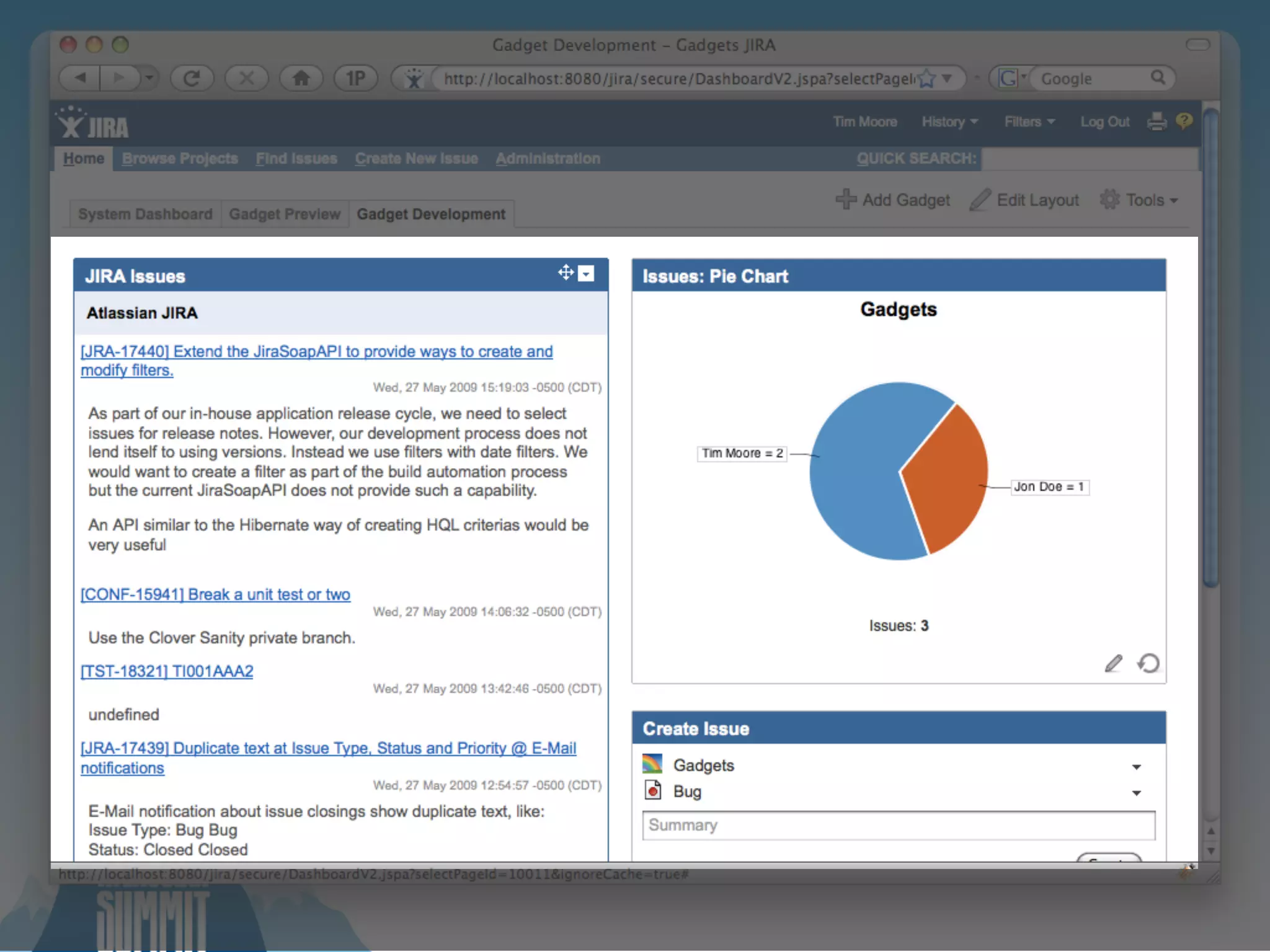Open the Browse Projects menu item
This screenshot has height=952, width=1270.
point(180,159)
